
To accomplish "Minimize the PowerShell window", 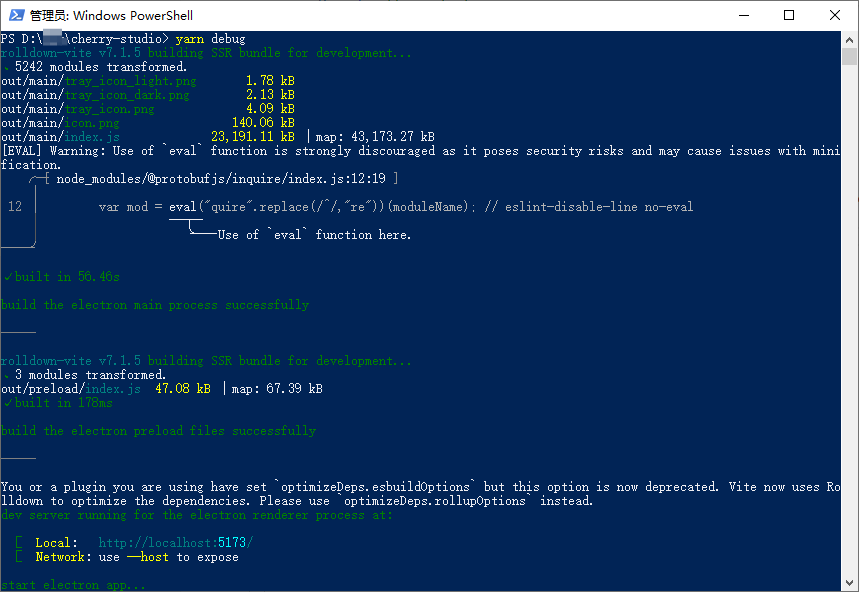I will [743, 15].
